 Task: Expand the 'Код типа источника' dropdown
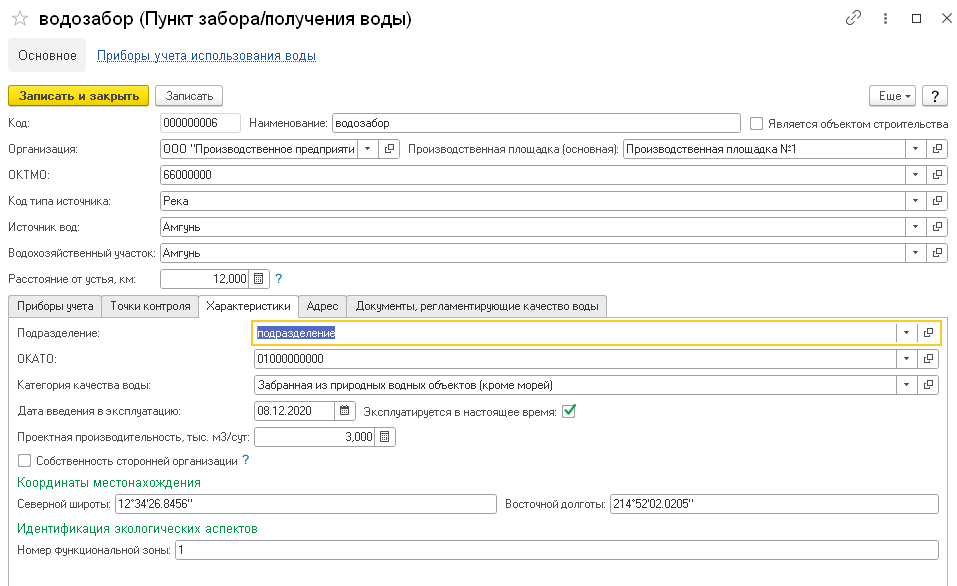[x=915, y=201]
